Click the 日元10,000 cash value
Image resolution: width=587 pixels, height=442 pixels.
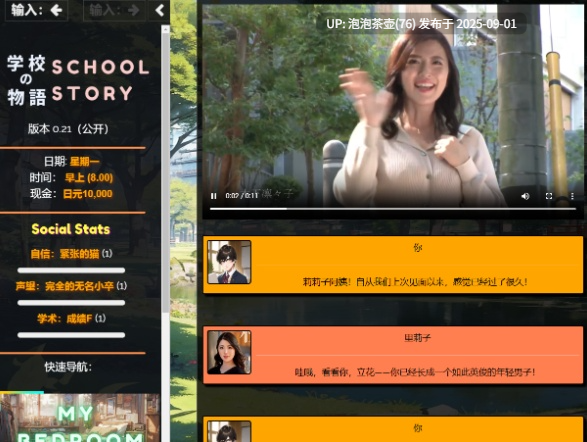pos(88,194)
